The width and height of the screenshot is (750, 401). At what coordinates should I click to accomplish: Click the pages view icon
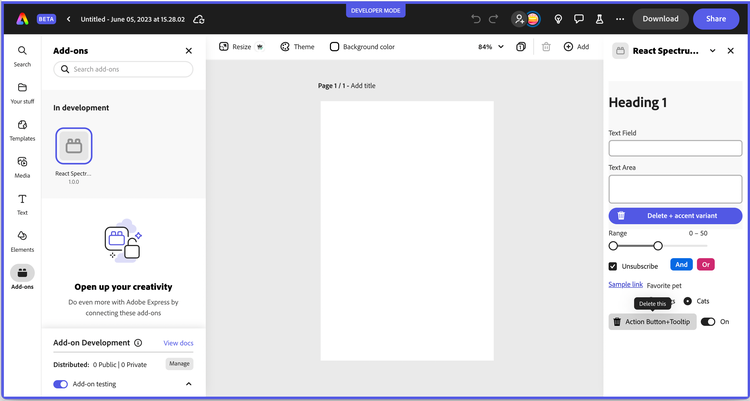[521, 46]
